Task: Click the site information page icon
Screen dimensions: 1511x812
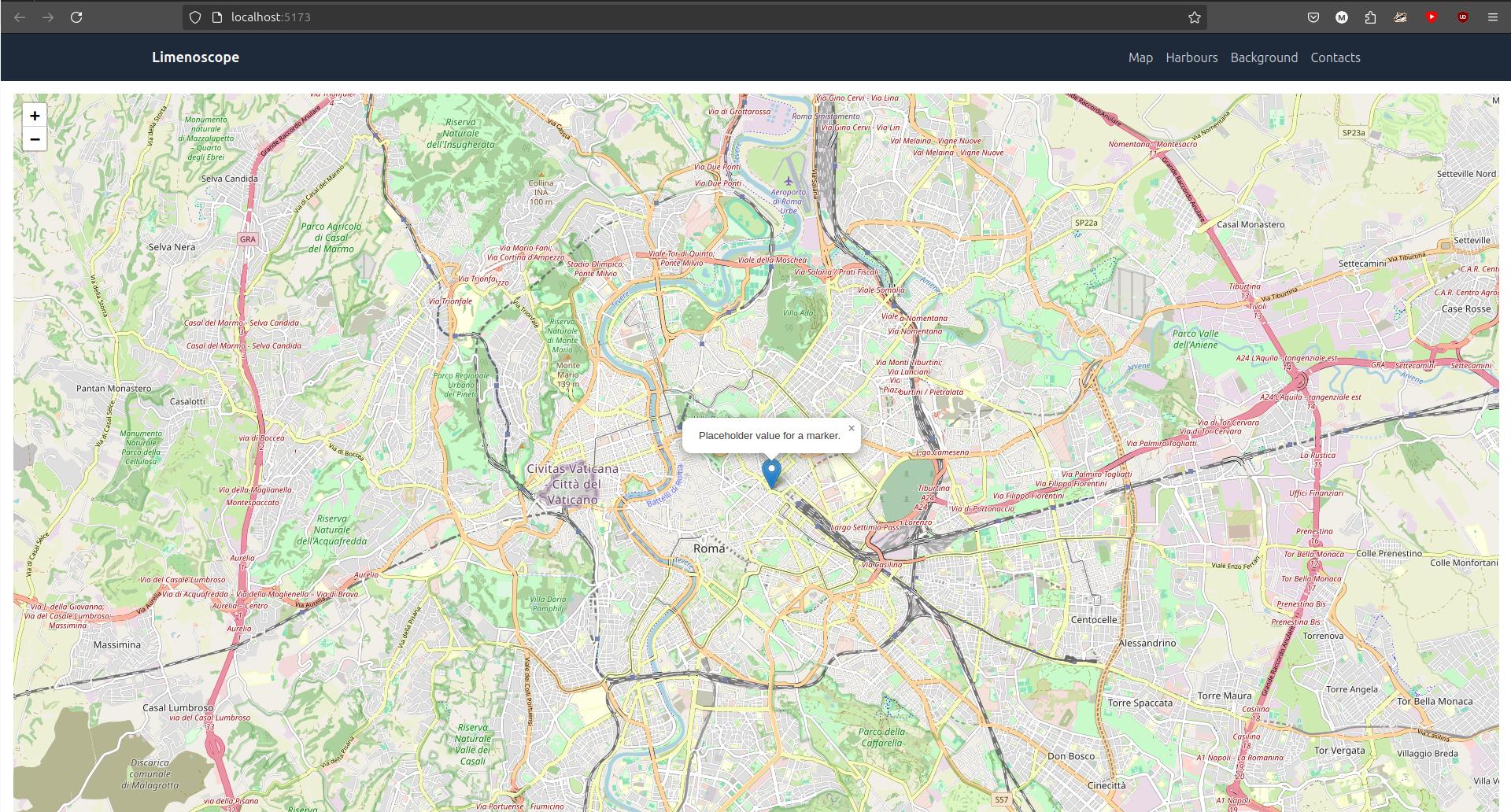Action: coord(217,17)
